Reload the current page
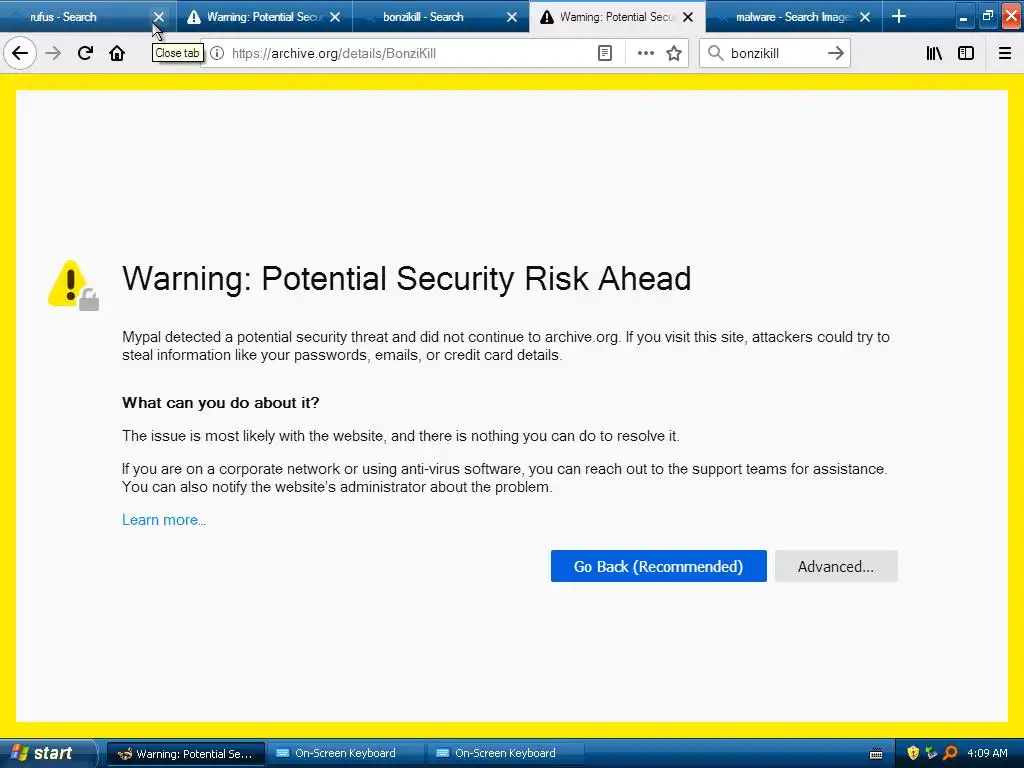 85,54
